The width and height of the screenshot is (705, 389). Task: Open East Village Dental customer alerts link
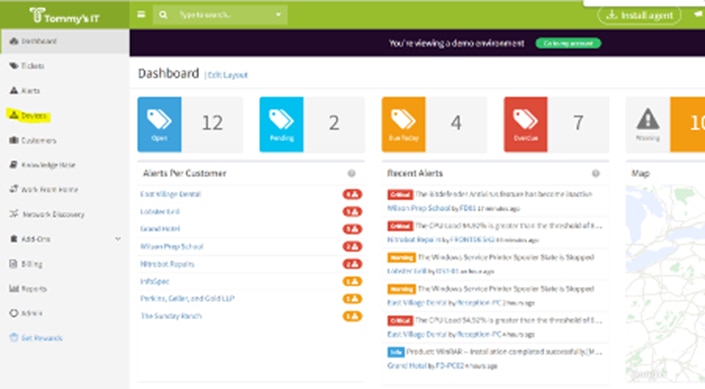click(x=170, y=194)
